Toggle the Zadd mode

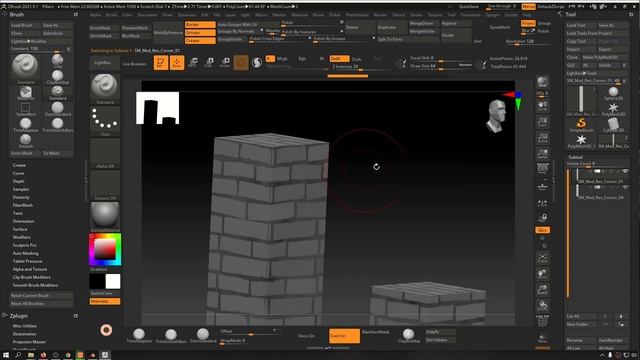click(x=339, y=59)
